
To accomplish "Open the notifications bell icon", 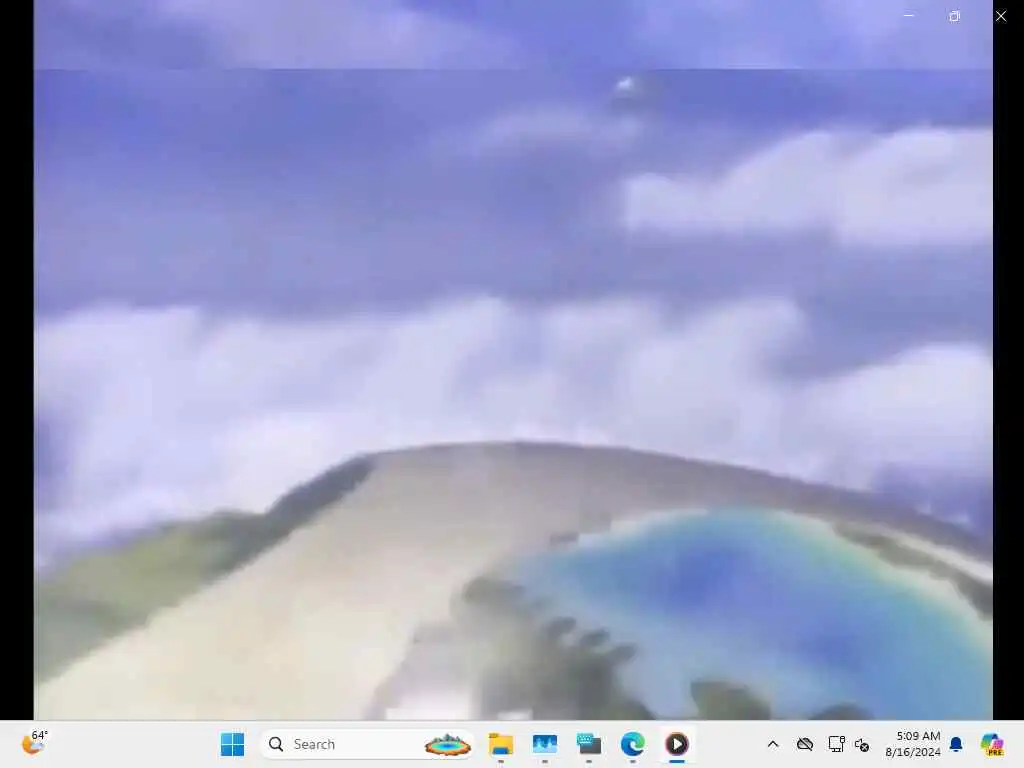I will 956,744.
